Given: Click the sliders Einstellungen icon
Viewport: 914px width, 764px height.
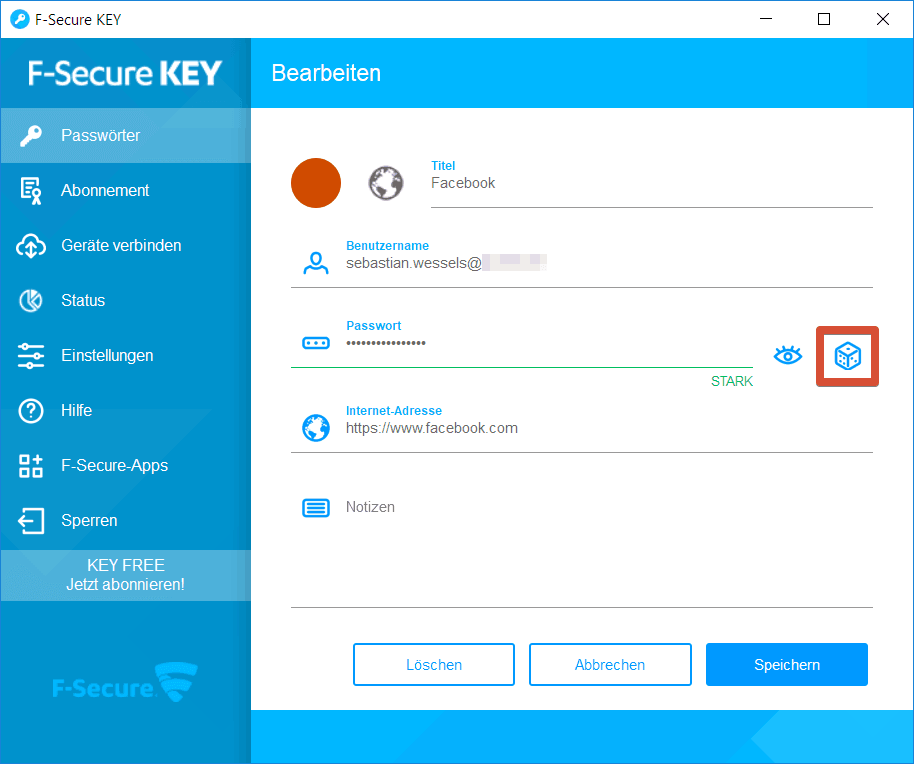Looking at the screenshot, I should (31, 355).
